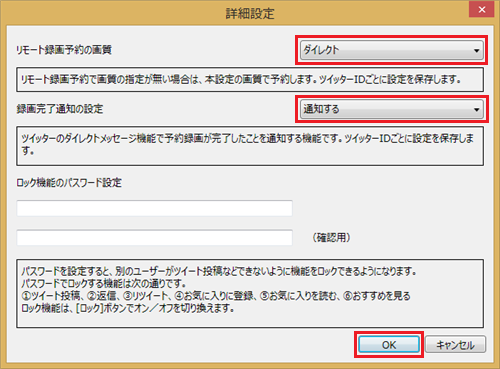Open the リモート録画予約の画質 dropdown showing ダイレクト

pos(392,50)
